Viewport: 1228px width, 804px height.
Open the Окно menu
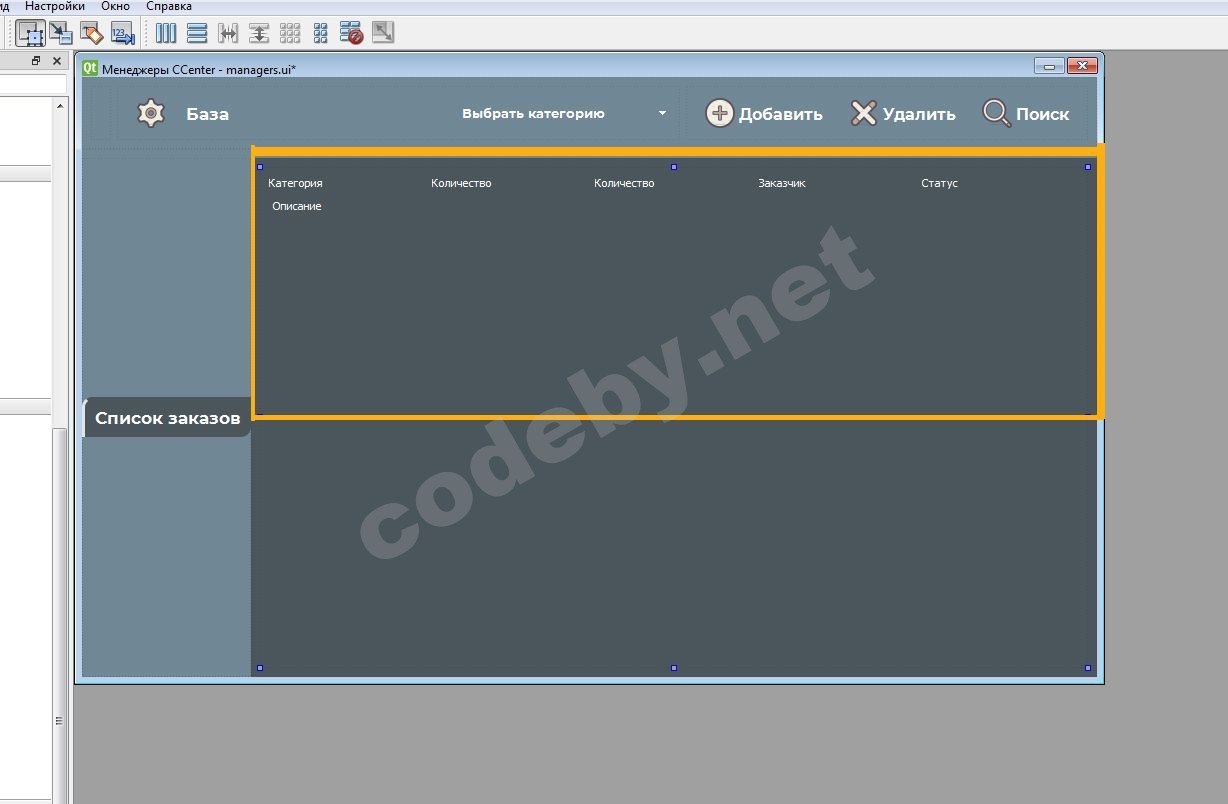coord(115,6)
